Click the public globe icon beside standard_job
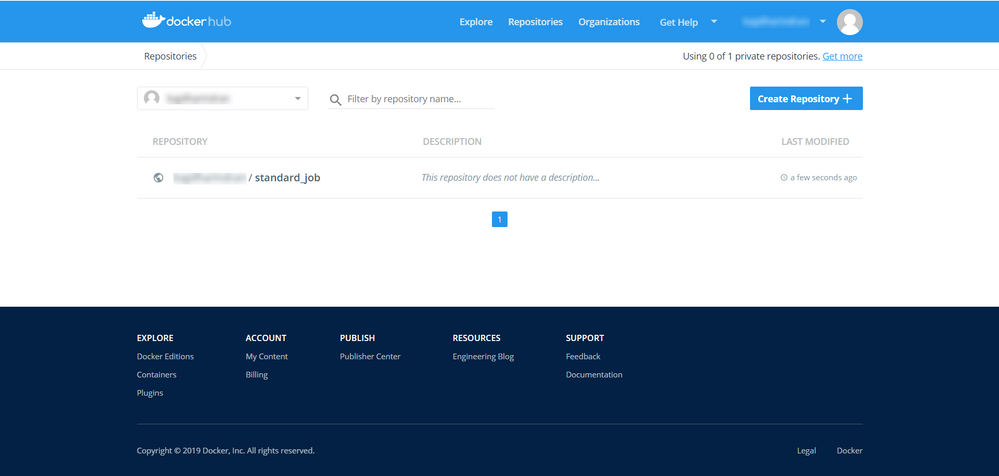The height and width of the screenshot is (476, 999). coord(158,178)
